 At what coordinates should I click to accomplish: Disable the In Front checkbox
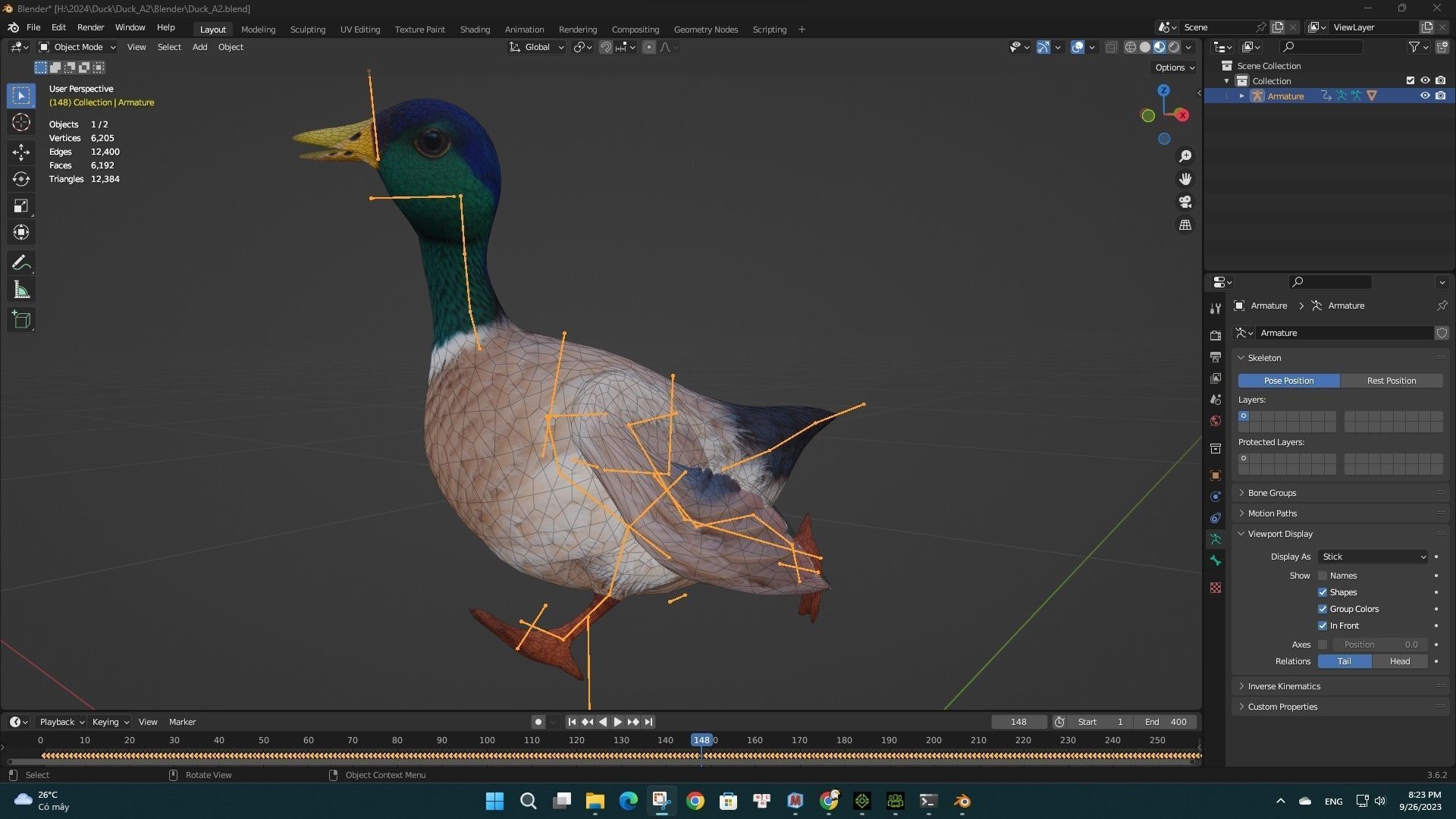tap(1323, 626)
